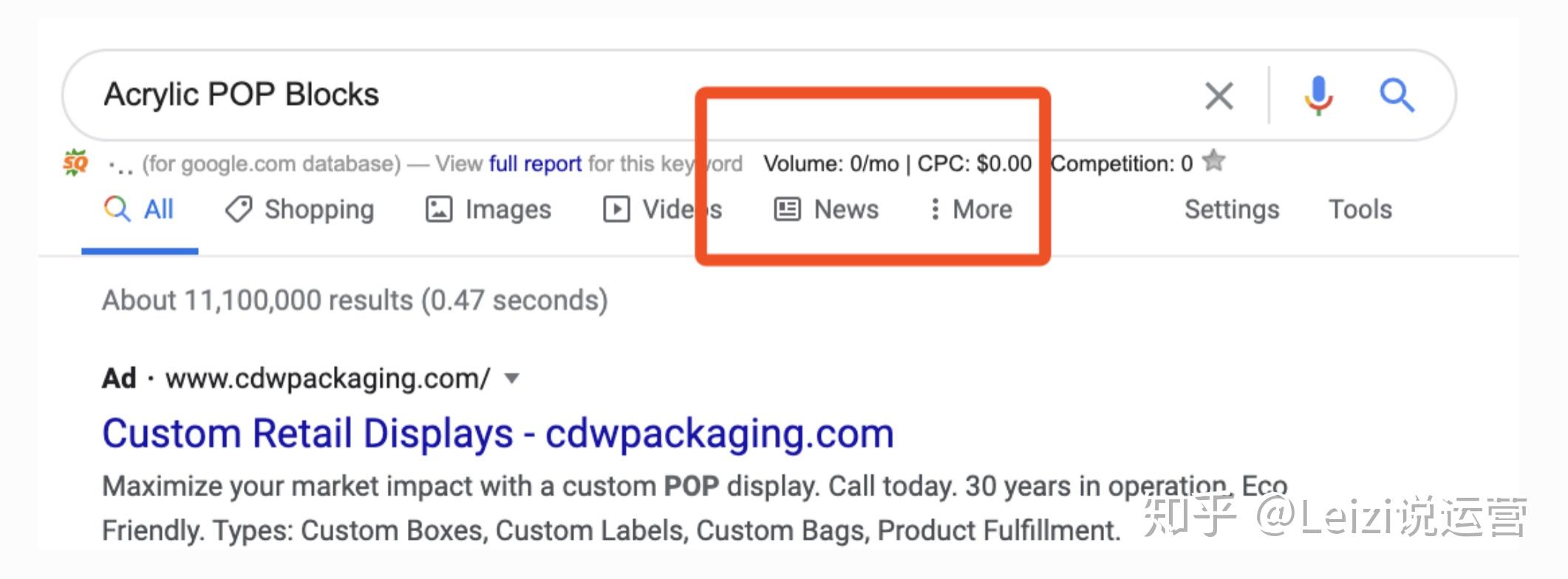Switch to the Videos tab
Viewport: 1568px width, 579px height.
pos(662,210)
